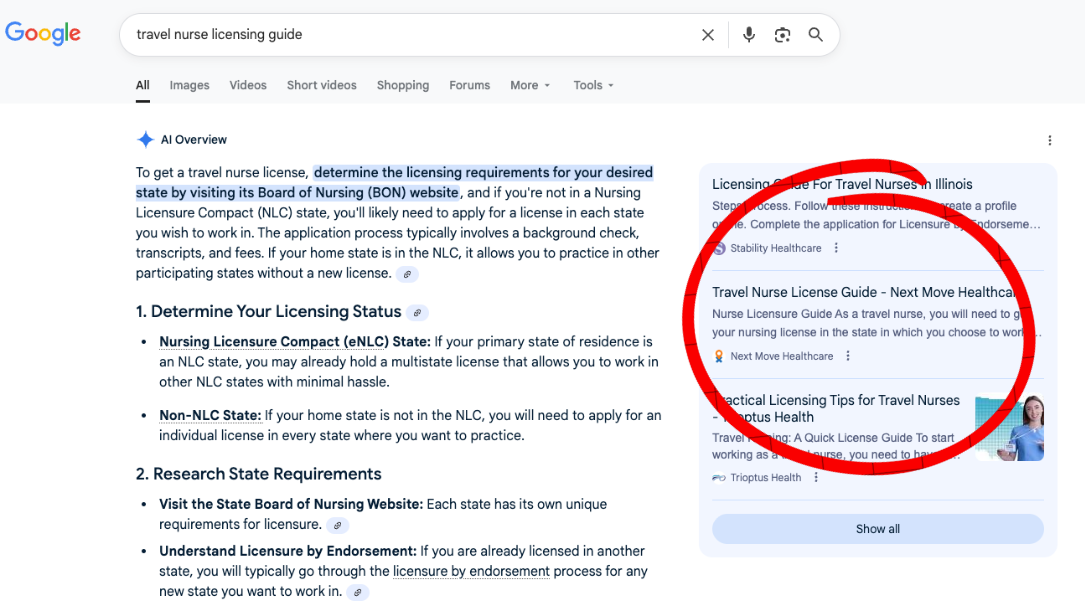The width and height of the screenshot is (1085, 609).
Task: Open AI Overview three-dot options menu
Action: pyautogui.click(x=1050, y=140)
